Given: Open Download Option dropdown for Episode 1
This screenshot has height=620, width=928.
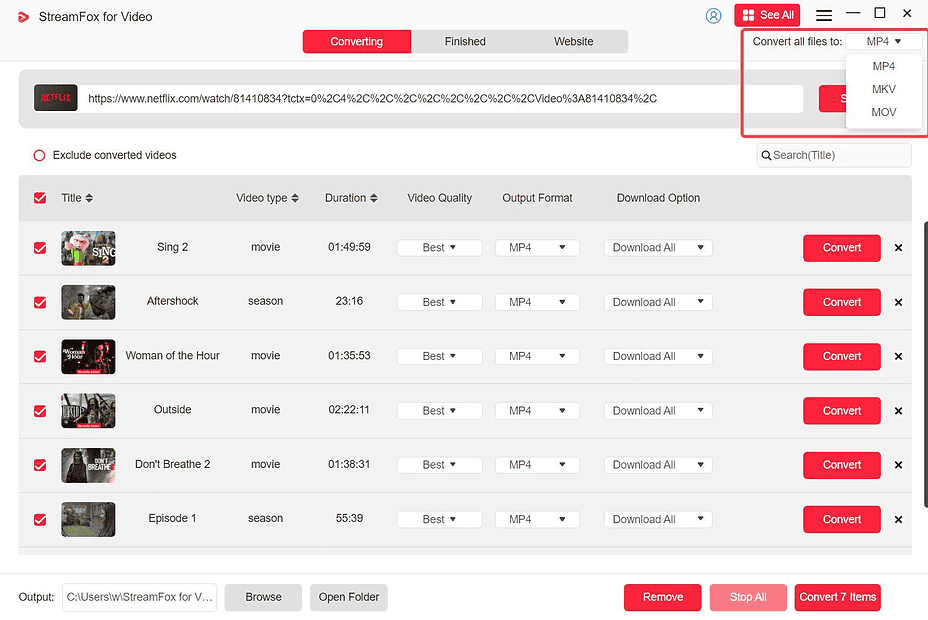Looking at the screenshot, I should click(x=657, y=519).
